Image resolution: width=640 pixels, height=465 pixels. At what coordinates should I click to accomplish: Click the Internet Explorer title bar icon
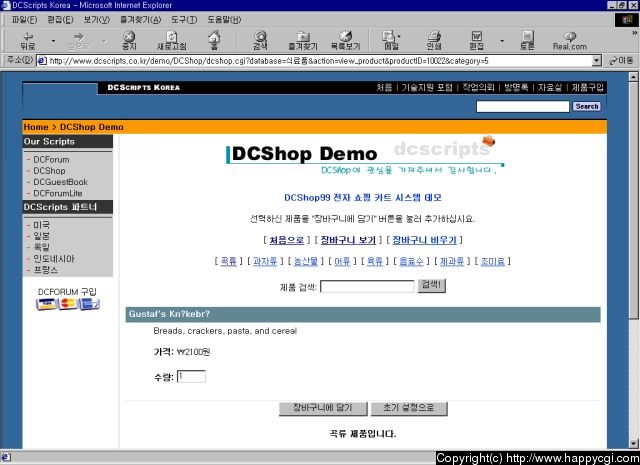click(x=5, y=5)
